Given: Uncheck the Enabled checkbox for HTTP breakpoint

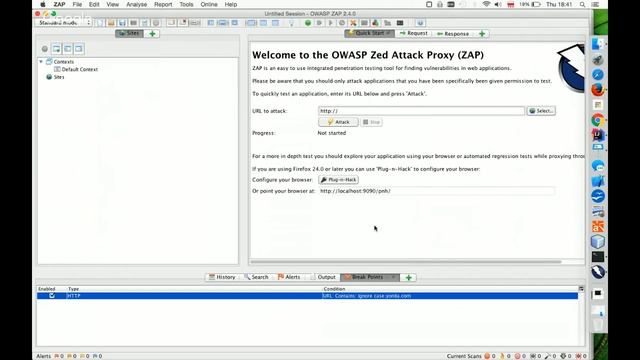Looking at the screenshot, I should [x=52, y=296].
